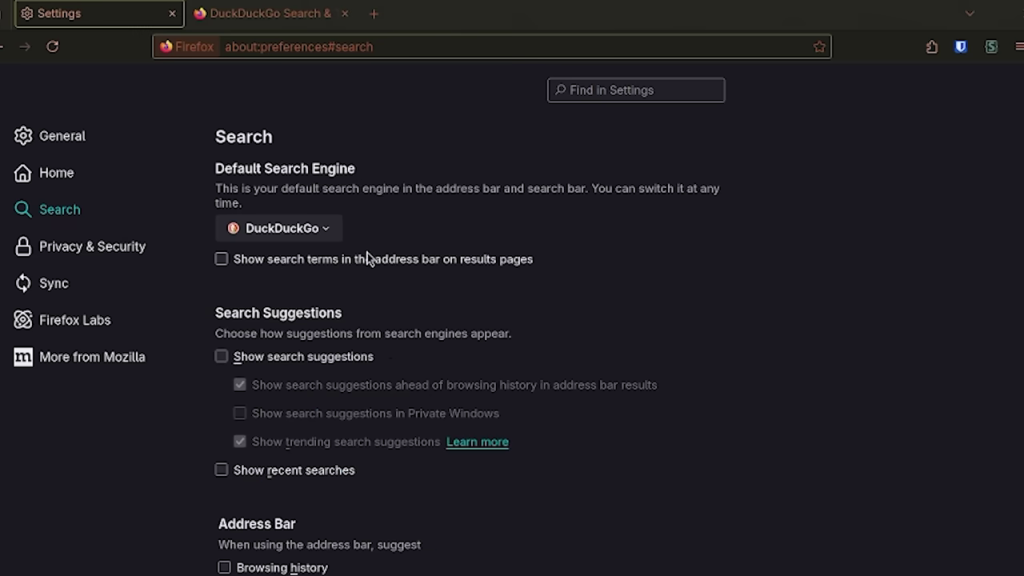
Task: Focus the Find in Settings field
Action: (636, 90)
